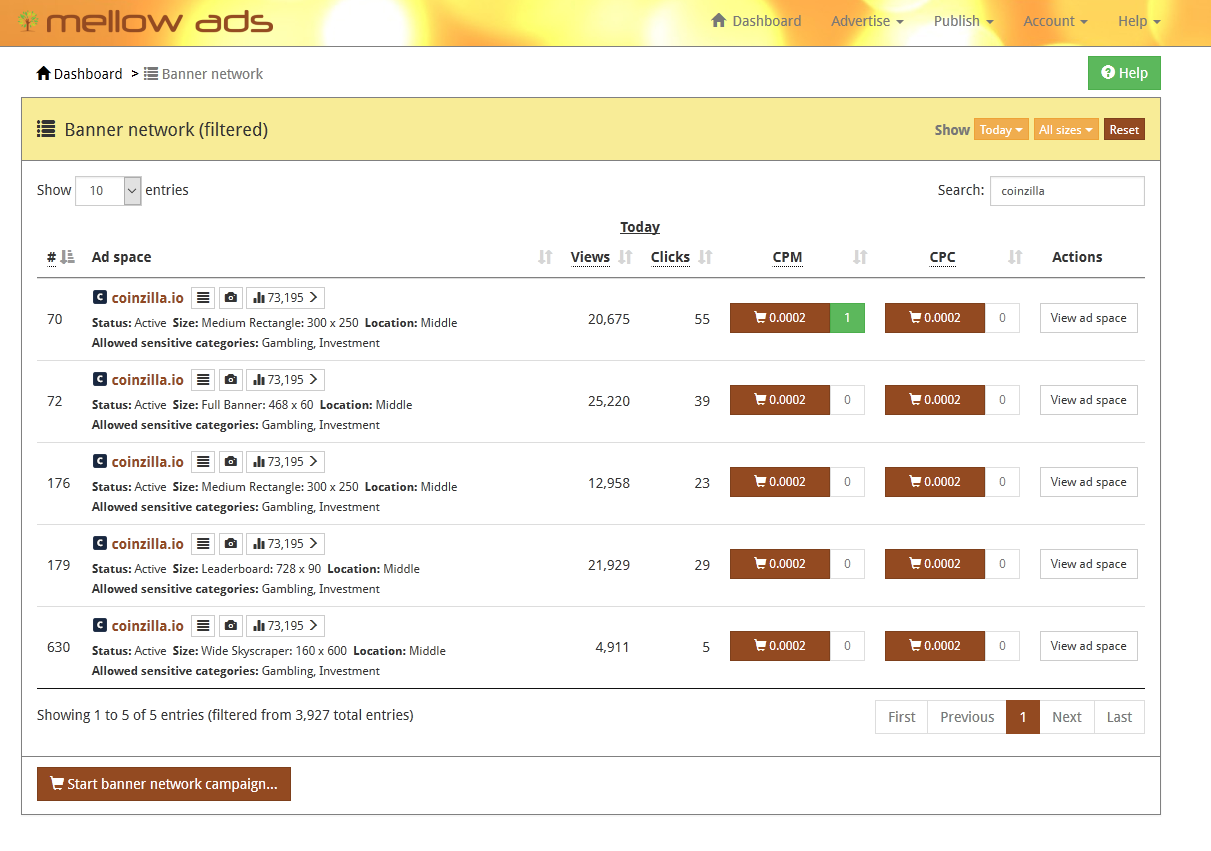Click green CPM count 1 in row 70
Screen dimensions: 1211x851
click(847, 318)
